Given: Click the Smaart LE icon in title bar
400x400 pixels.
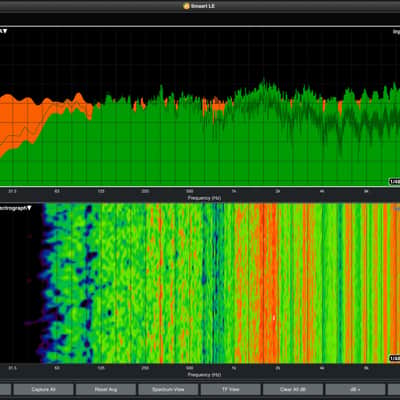Looking at the screenshot, I should point(187,6).
